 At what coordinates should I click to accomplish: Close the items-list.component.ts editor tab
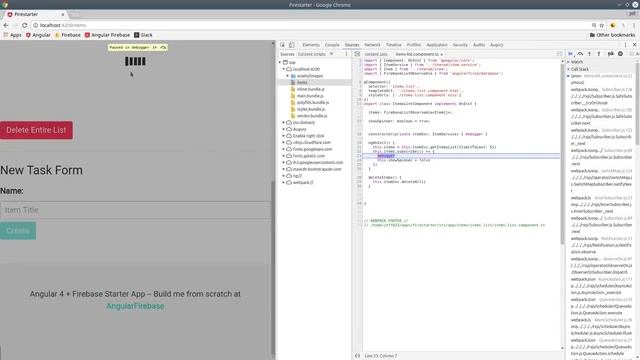442,54
